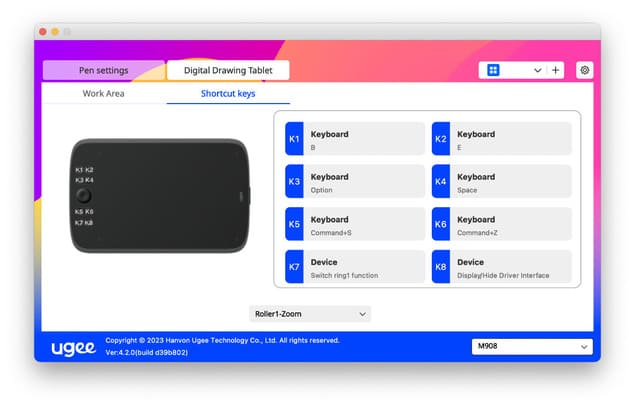Switch to Pen settings tab

tap(104, 70)
